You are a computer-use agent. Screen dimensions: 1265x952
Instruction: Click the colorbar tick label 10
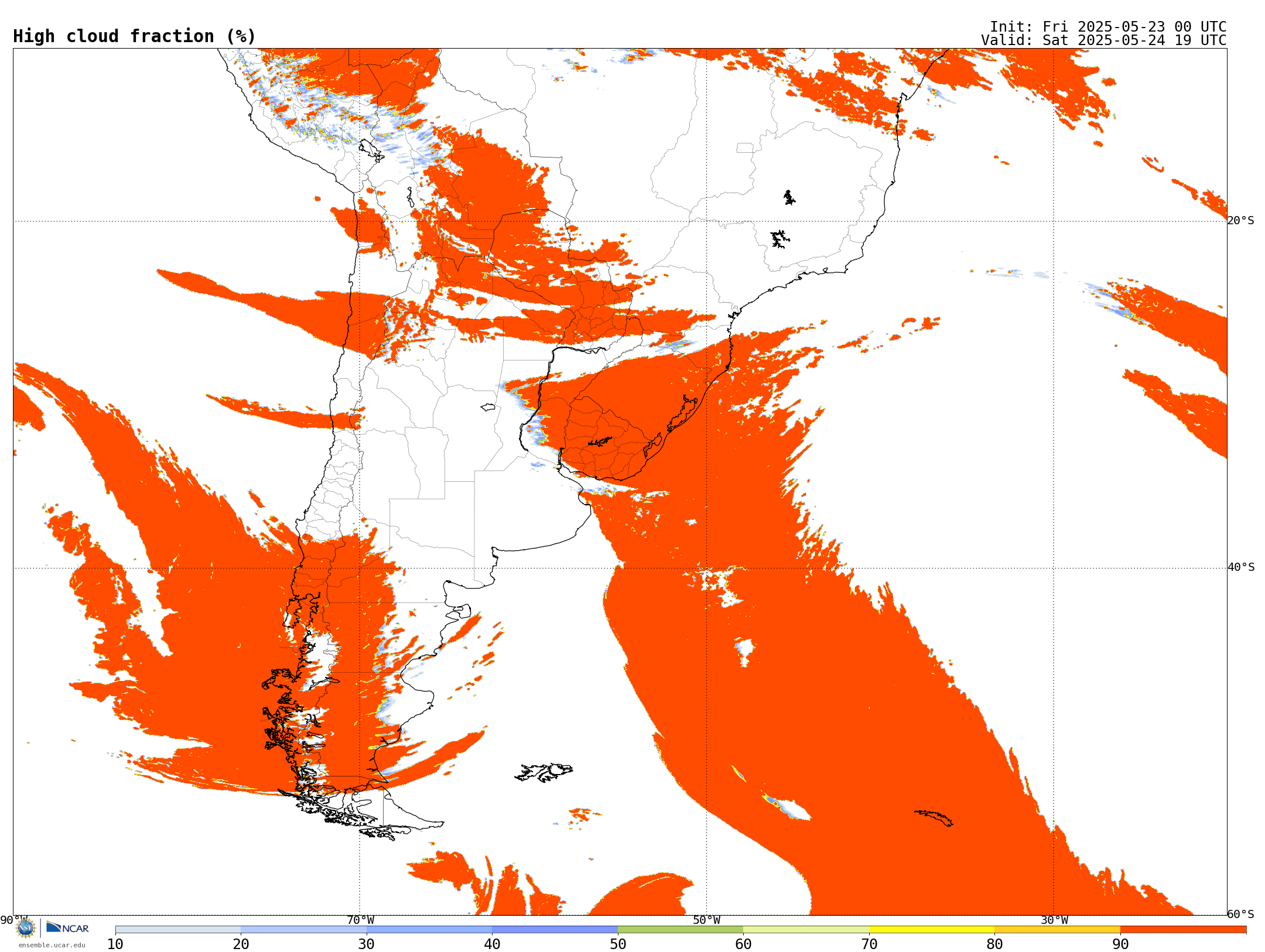tap(115, 944)
